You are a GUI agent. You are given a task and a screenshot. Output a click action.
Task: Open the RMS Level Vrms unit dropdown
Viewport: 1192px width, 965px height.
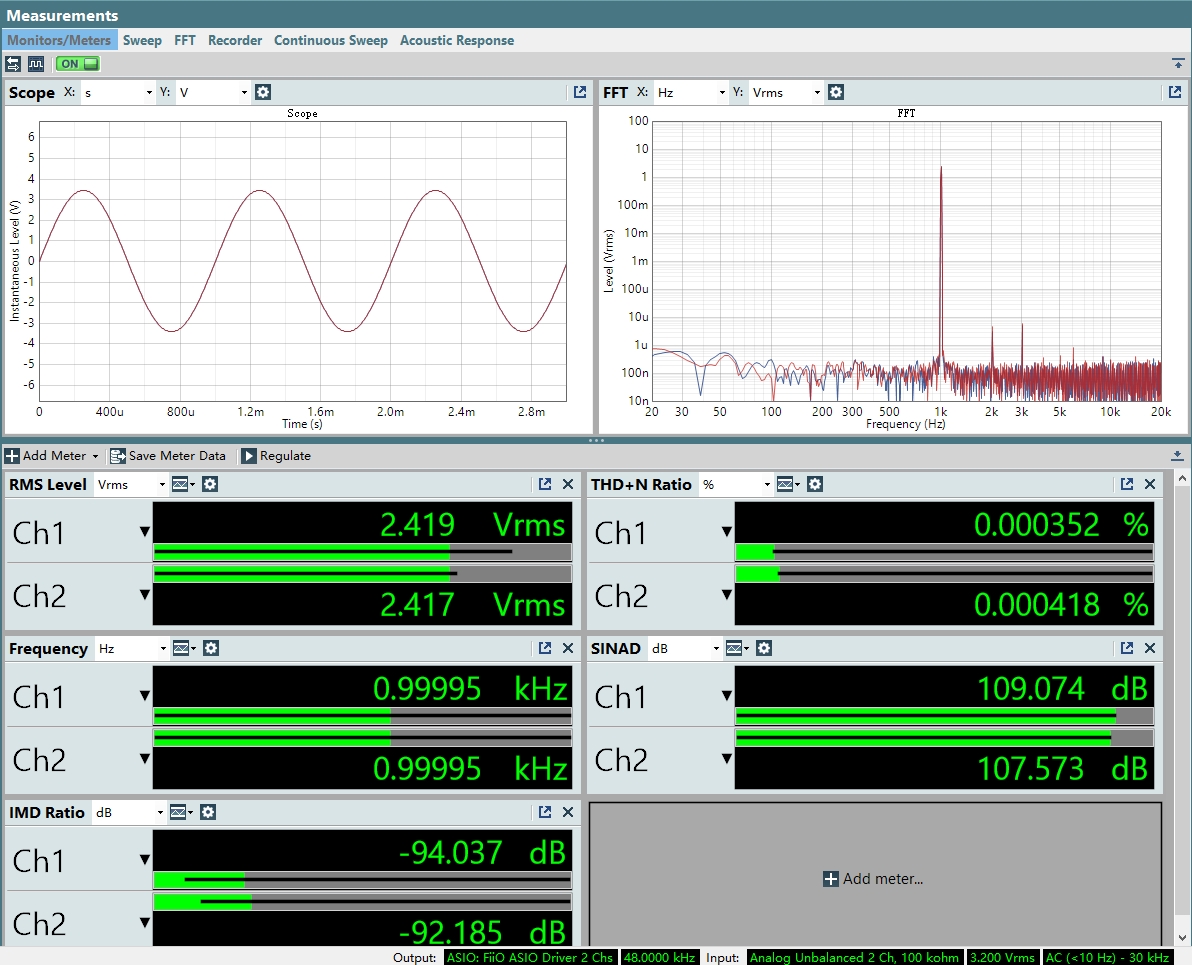(131, 484)
